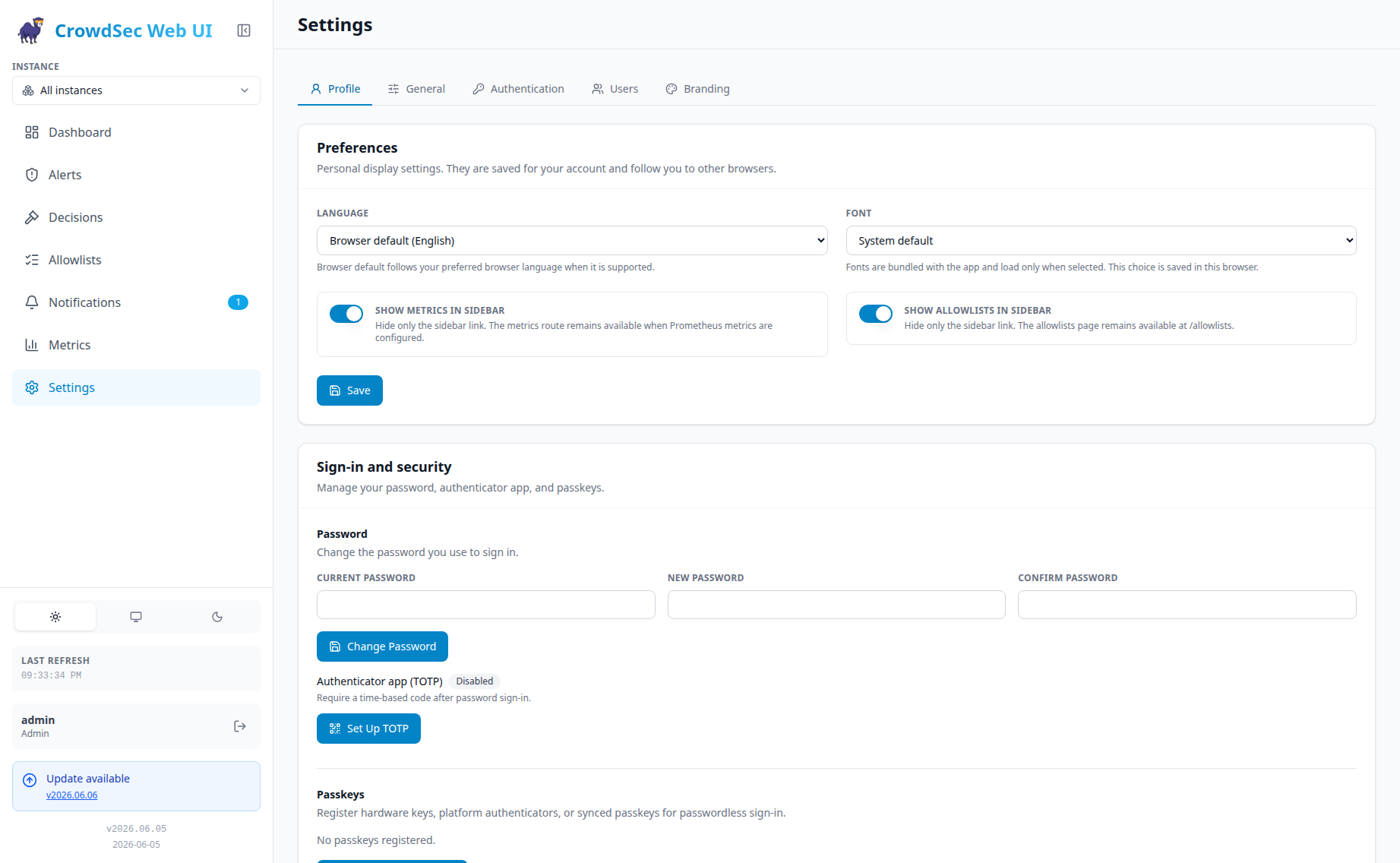Open Metrics chart item
1400x863 pixels.
click(136, 345)
